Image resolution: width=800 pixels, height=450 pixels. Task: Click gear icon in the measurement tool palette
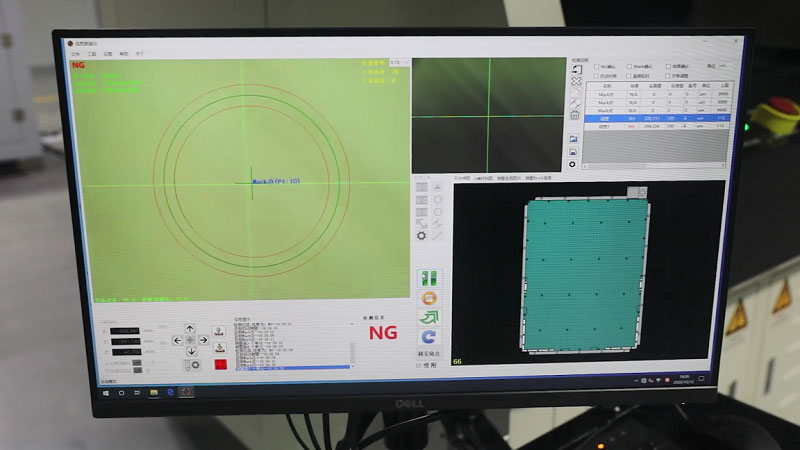pos(421,235)
